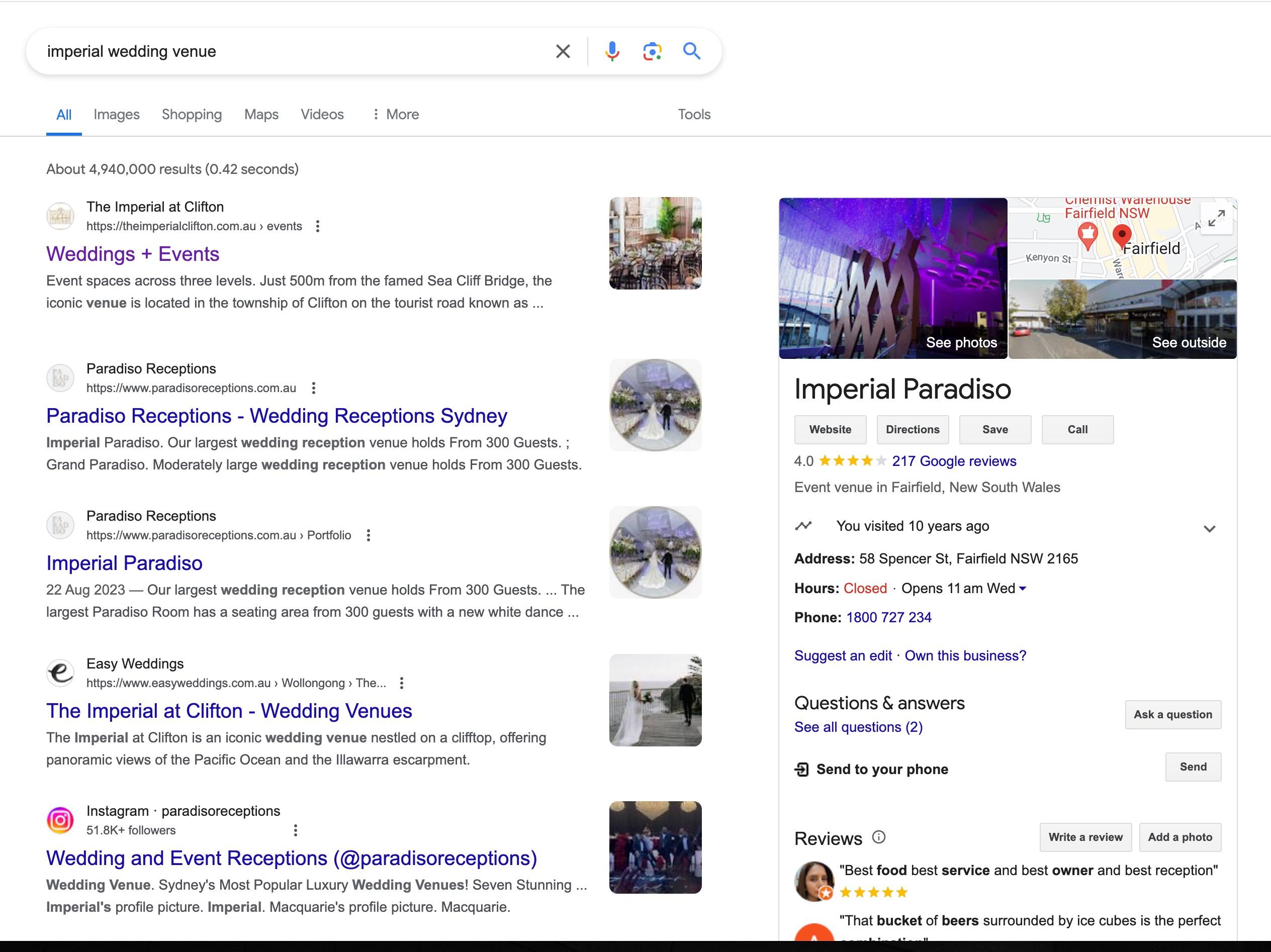Click the Directions button
This screenshot has height=952, width=1271.
point(913,430)
